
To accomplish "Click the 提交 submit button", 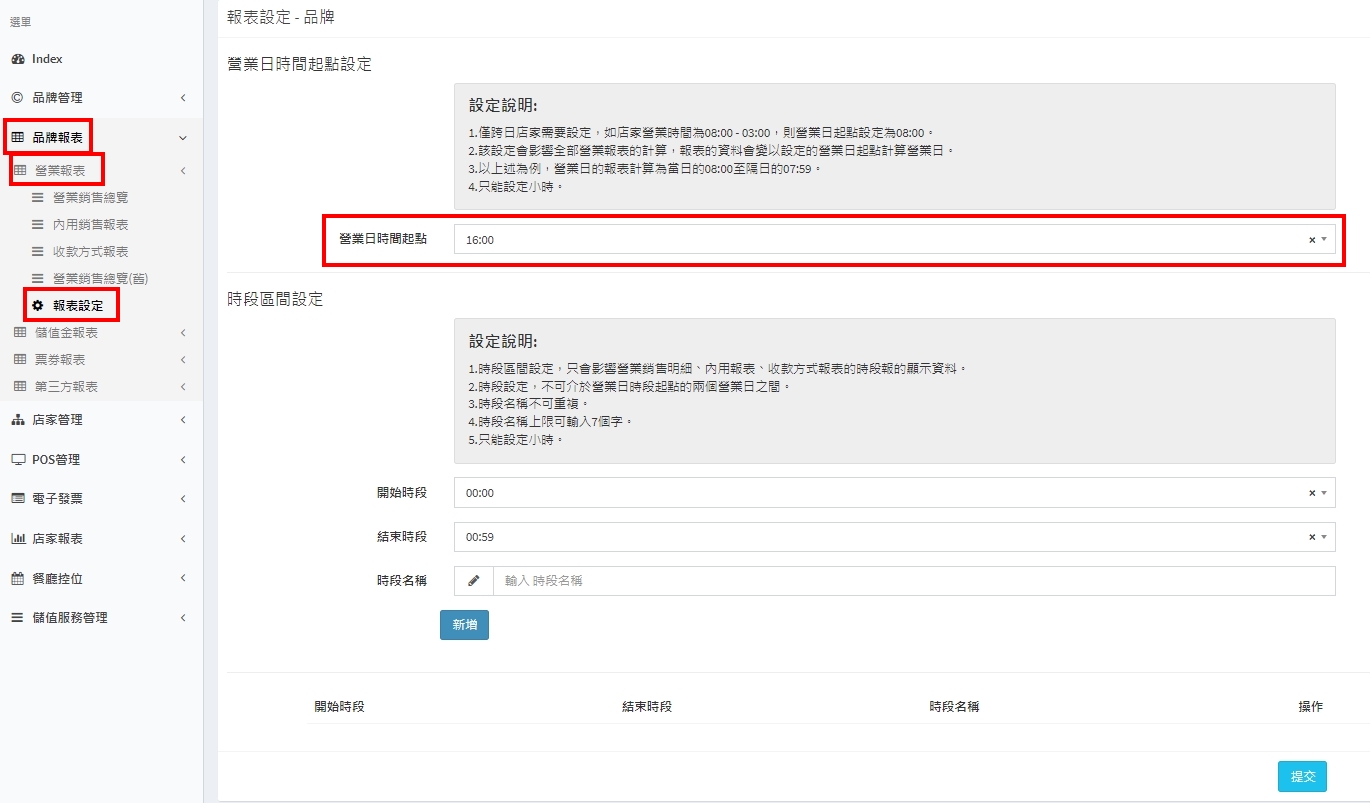I will [x=1302, y=776].
